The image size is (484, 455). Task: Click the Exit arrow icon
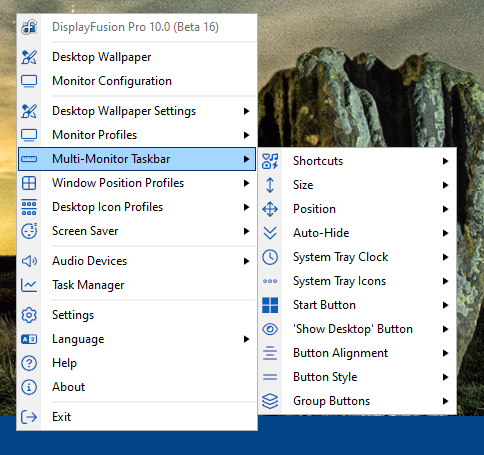[x=29, y=417]
